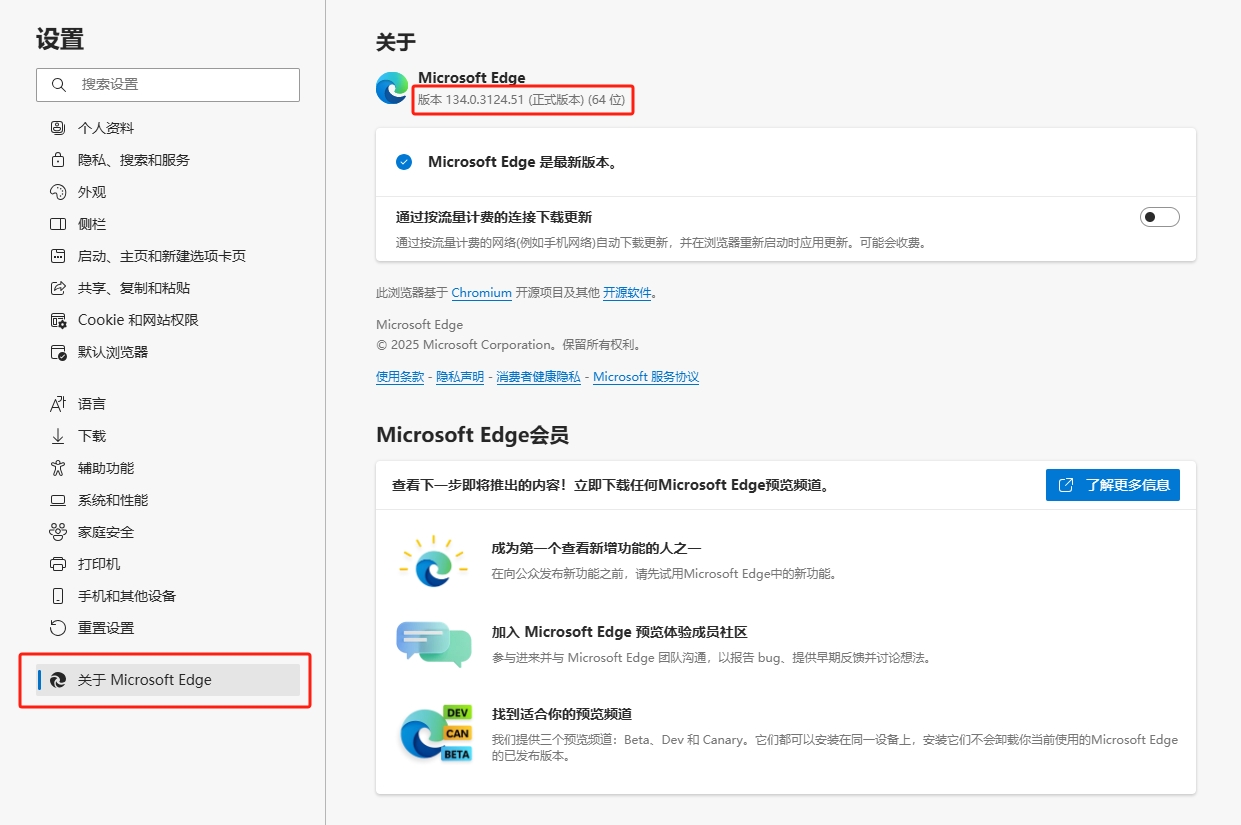Click the blue checkmark up-to-date icon
The width and height of the screenshot is (1241, 825).
[x=404, y=162]
